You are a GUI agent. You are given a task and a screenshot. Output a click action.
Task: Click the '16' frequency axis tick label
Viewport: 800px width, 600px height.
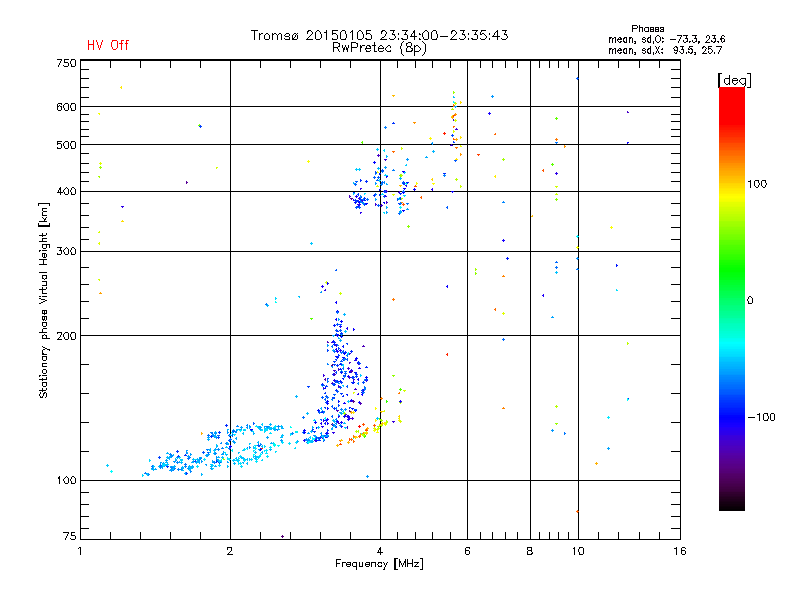pyautogui.click(x=680, y=551)
